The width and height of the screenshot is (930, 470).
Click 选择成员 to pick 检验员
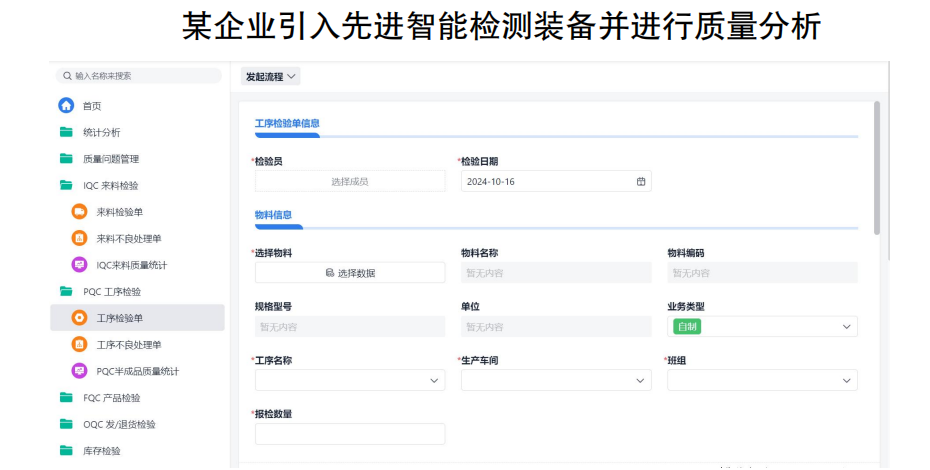(x=349, y=181)
